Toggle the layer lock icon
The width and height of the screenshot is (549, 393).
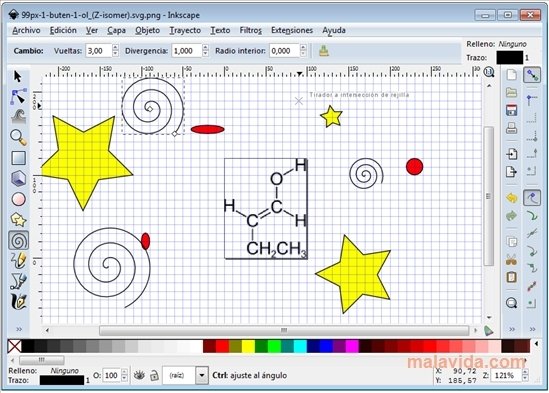[154, 376]
